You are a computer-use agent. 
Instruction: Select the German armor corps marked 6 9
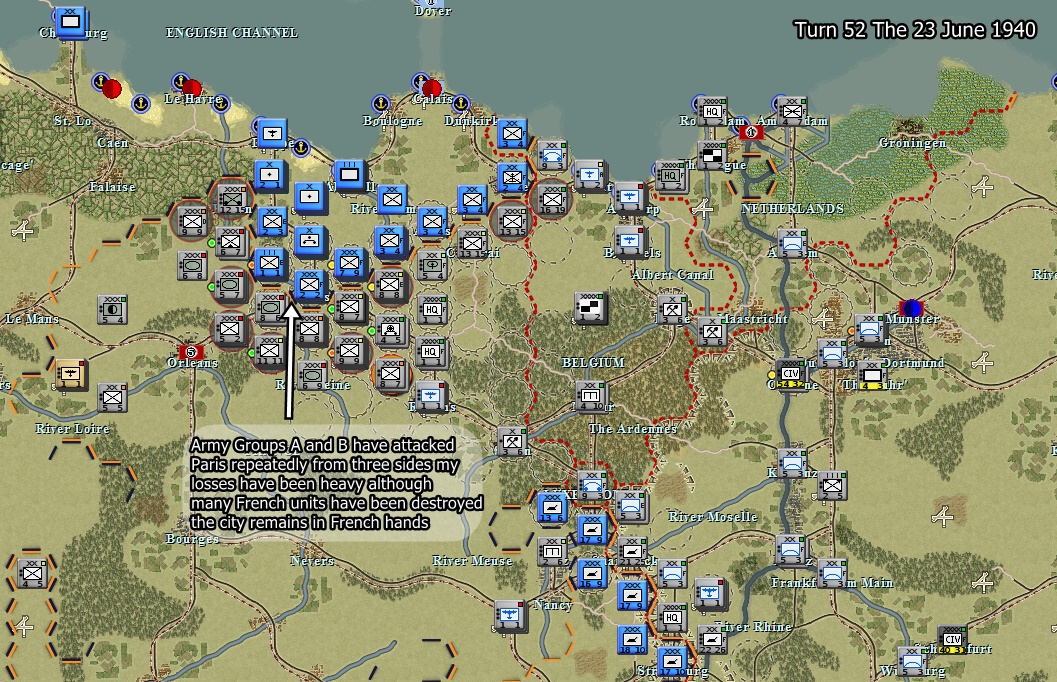tap(312, 375)
